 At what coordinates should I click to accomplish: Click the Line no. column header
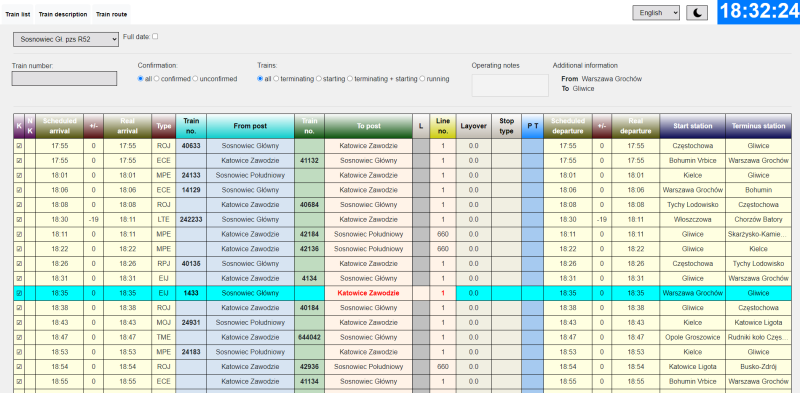click(x=443, y=126)
